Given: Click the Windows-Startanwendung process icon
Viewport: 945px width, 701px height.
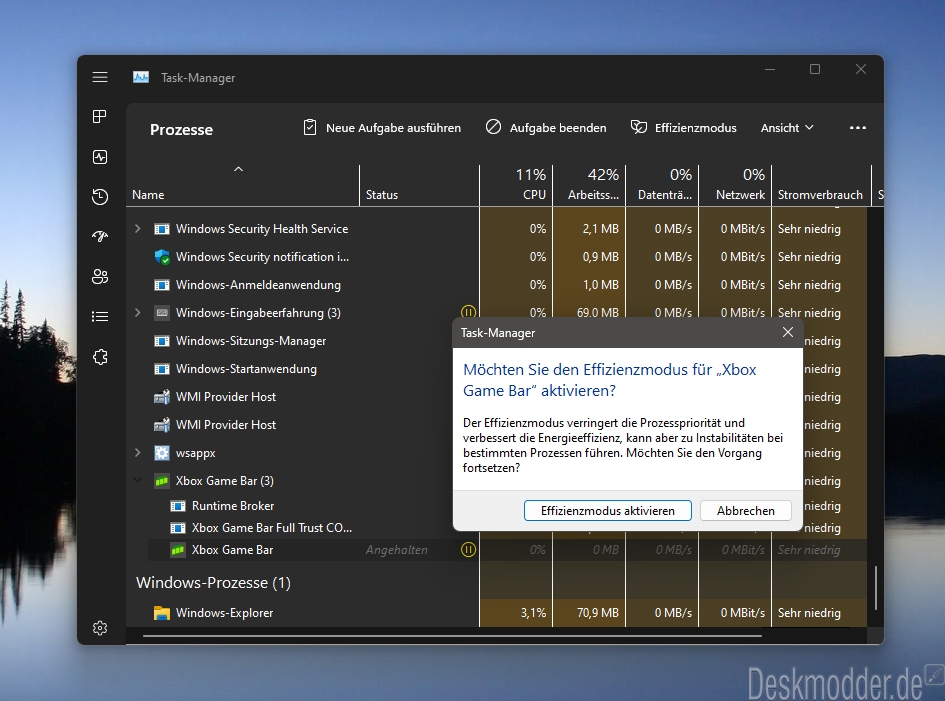Looking at the screenshot, I should click(162, 369).
